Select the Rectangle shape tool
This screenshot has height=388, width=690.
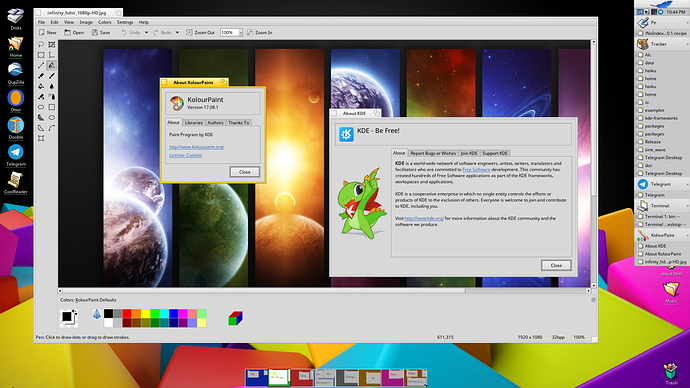click(x=51, y=107)
